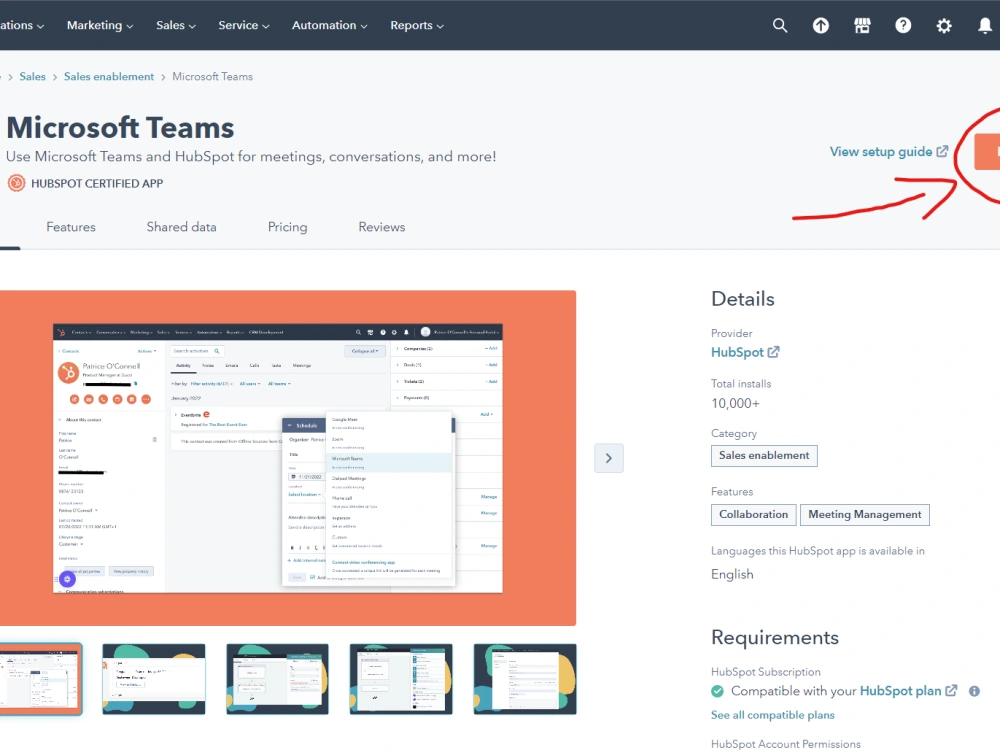
Task: Click the HubSpot Account Permissions label
Action: pyautogui.click(x=786, y=744)
